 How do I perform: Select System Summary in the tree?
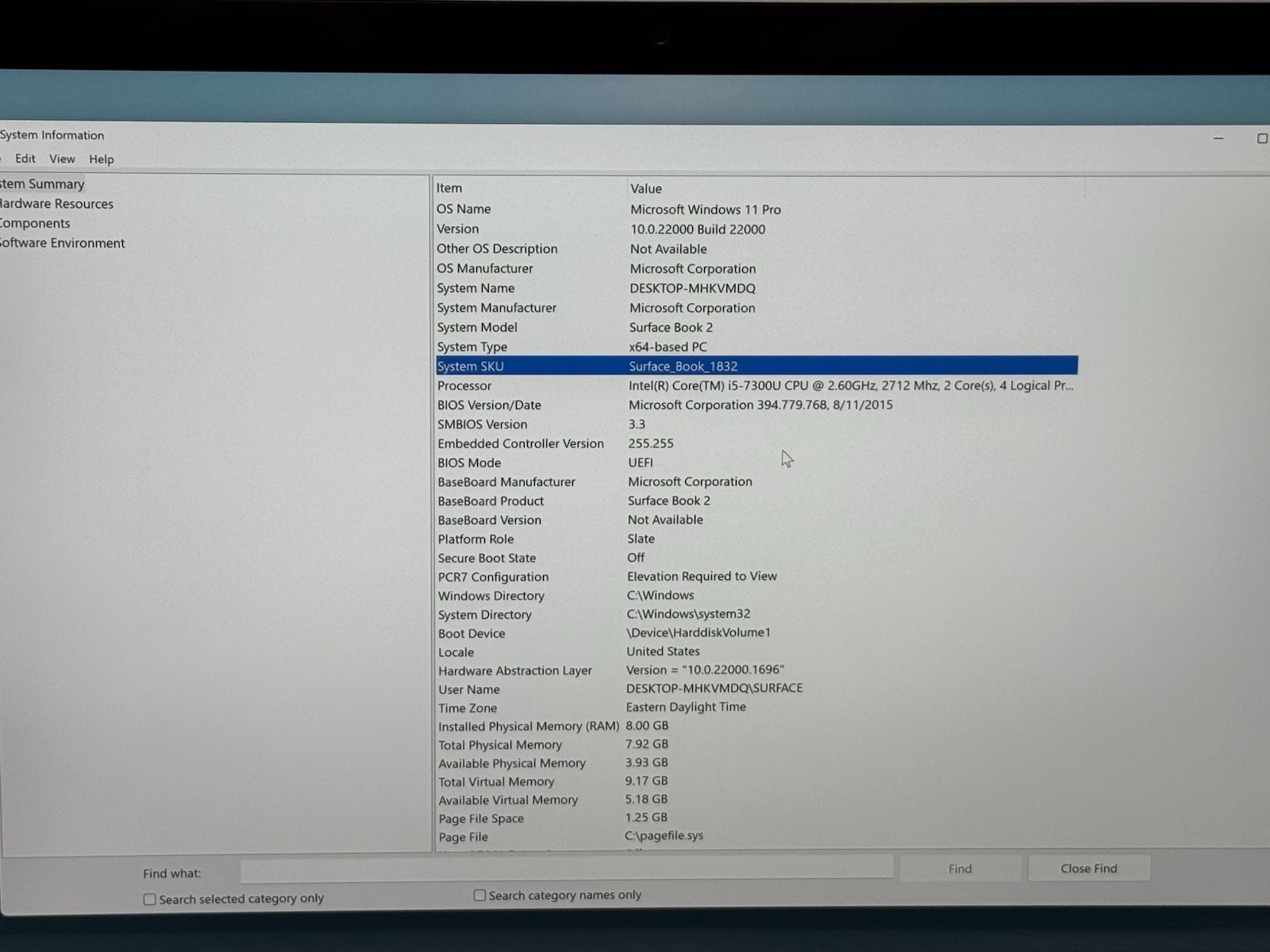[42, 184]
